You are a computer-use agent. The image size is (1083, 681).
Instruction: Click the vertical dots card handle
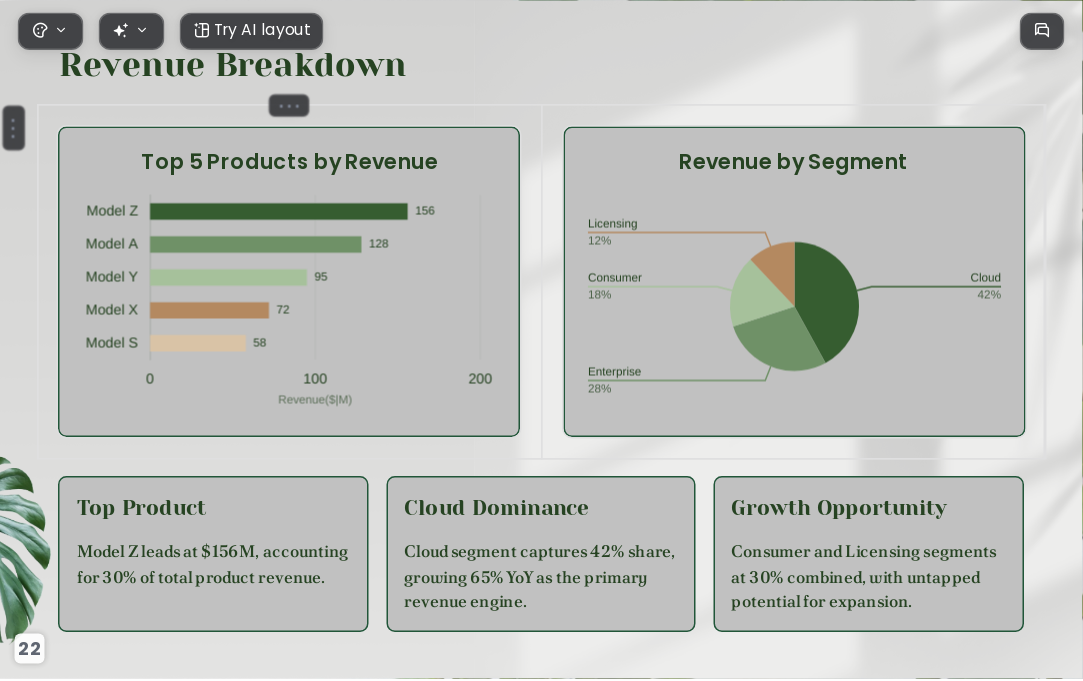14,128
